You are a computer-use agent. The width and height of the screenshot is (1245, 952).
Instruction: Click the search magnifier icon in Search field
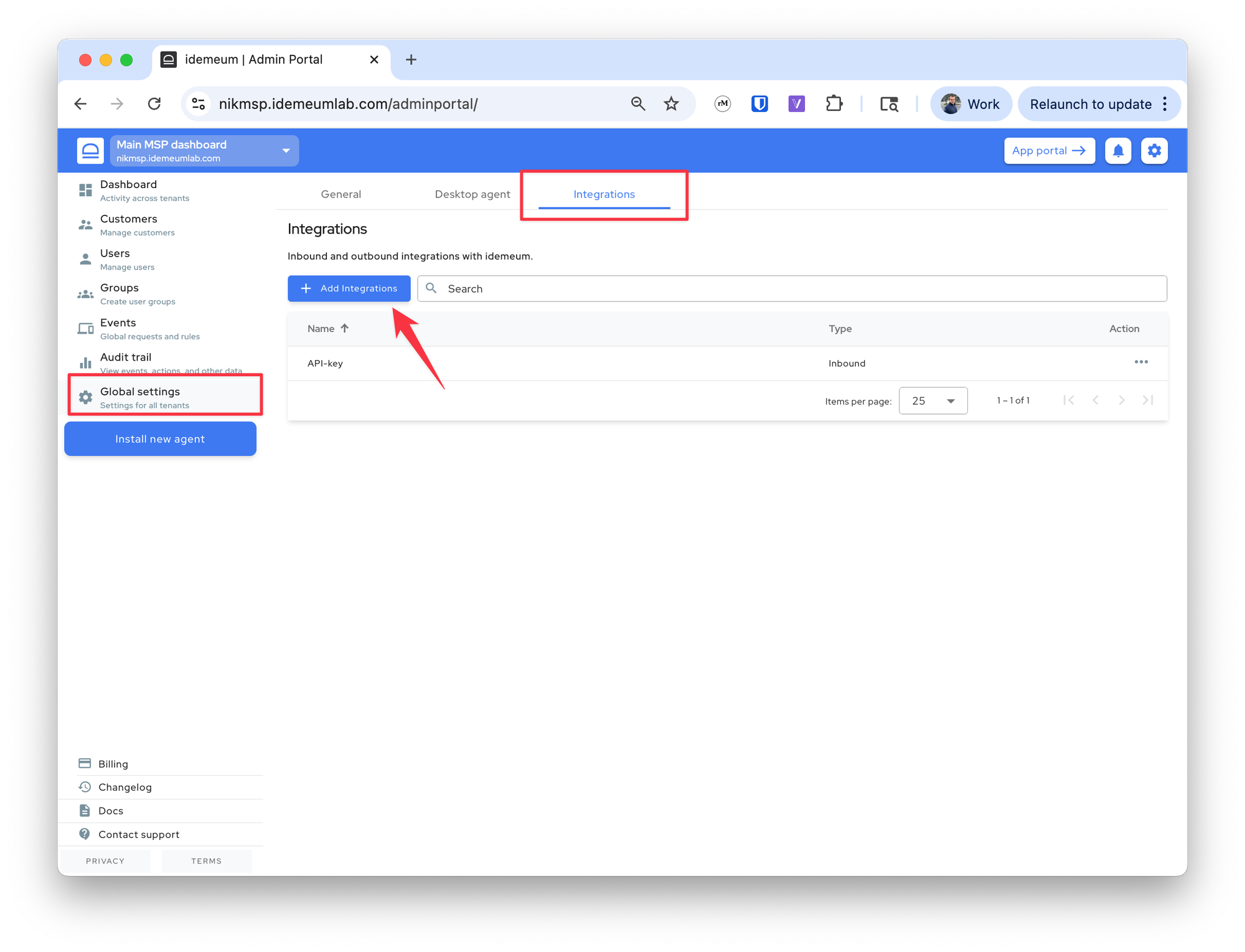pyautogui.click(x=431, y=288)
